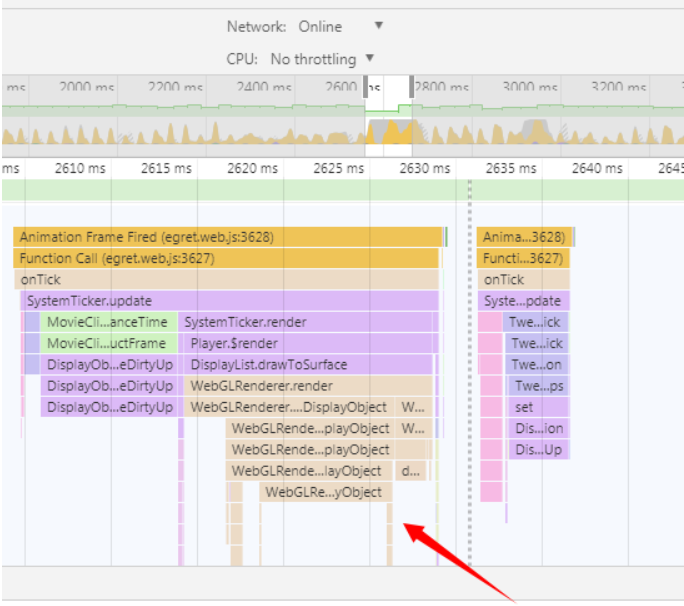Select the Syste...pdate bar on right
684x606 pixels.
coord(523,301)
